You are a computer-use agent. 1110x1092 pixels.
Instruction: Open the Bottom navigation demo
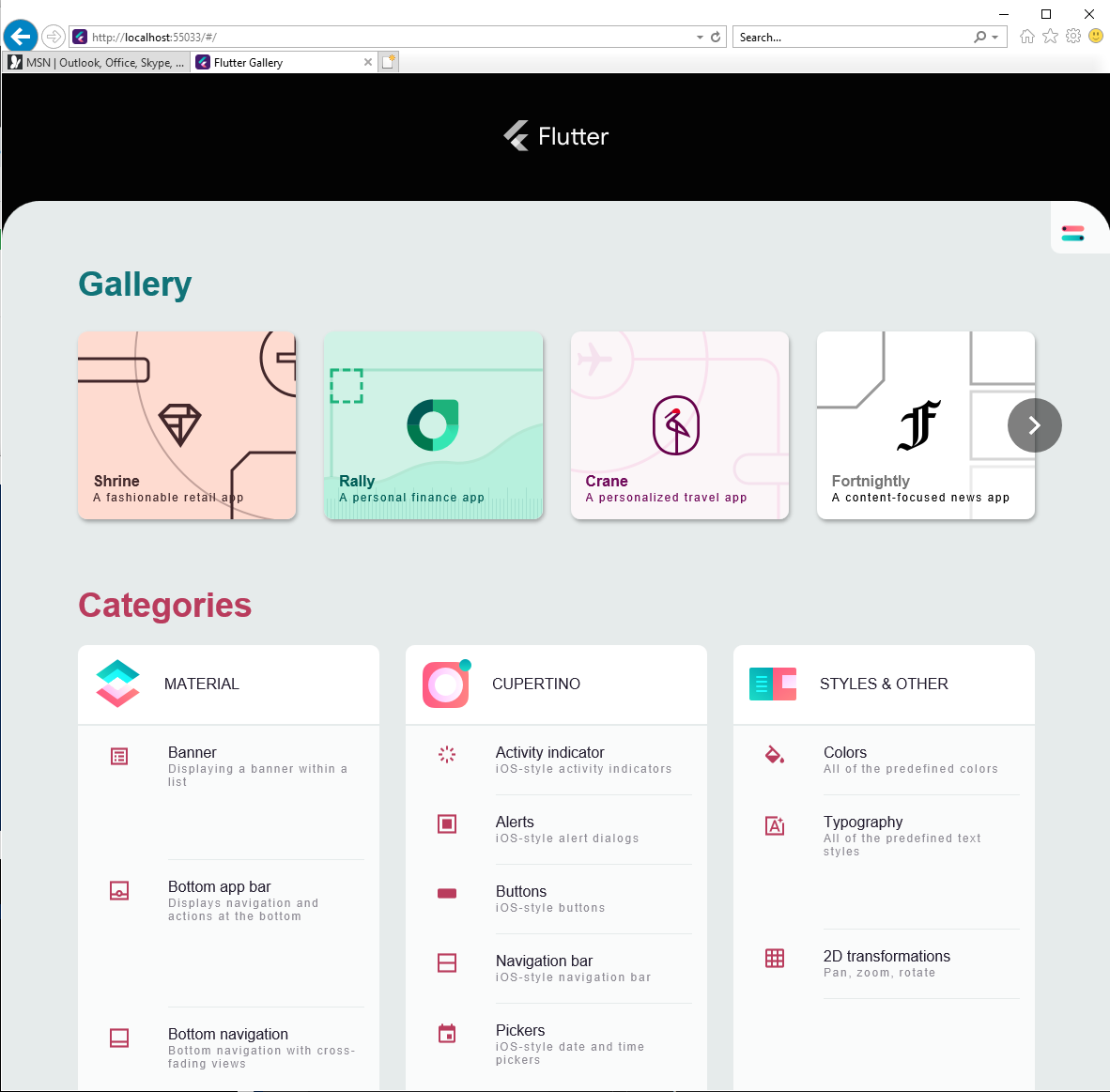tap(228, 1051)
